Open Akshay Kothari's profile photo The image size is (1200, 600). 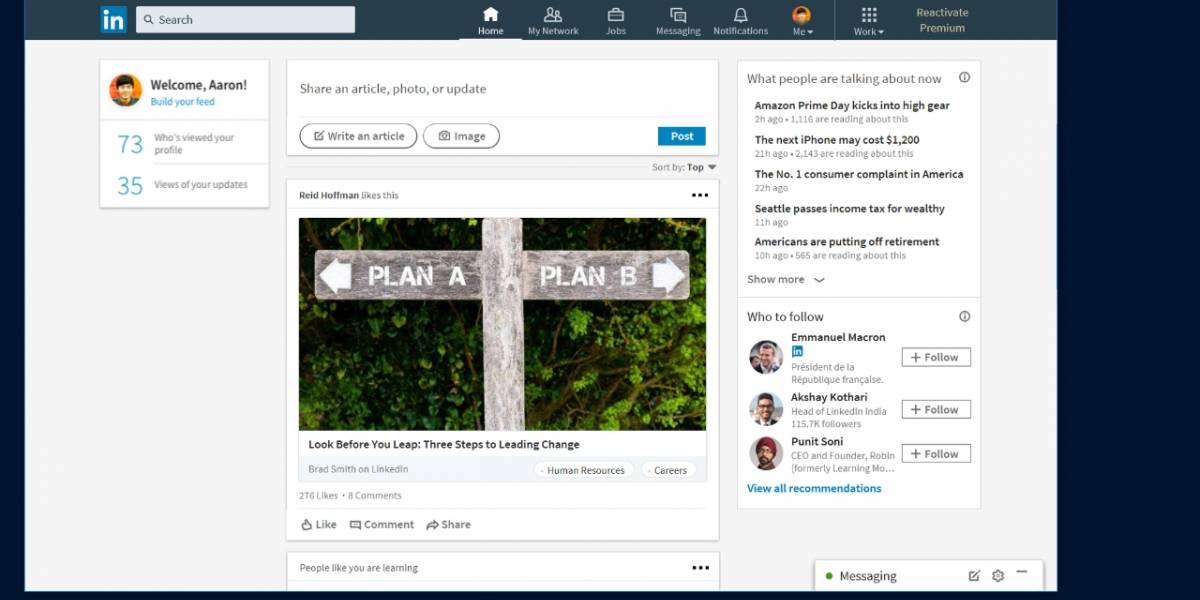pyautogui.click(x=766, y=409)
